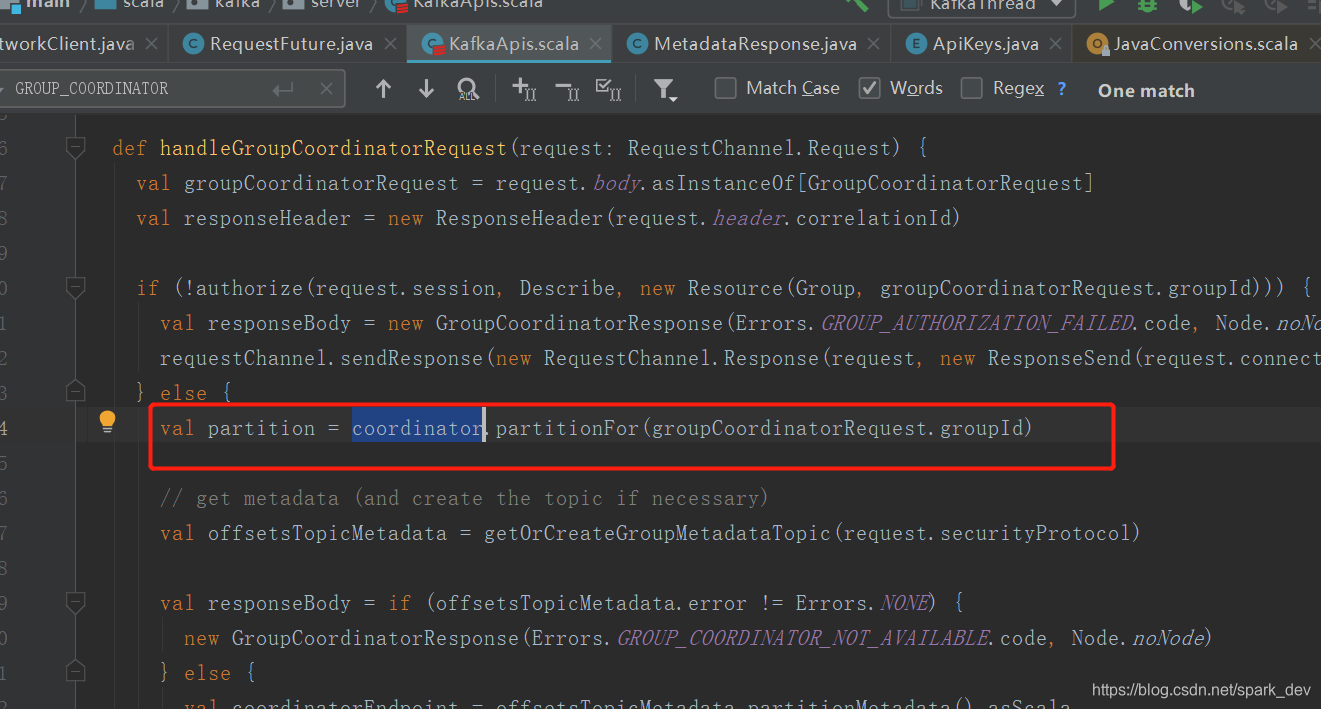Click 'correlationId' in code
The width and height of the screenshot is (1321, 709).
(x=873, y=218)
